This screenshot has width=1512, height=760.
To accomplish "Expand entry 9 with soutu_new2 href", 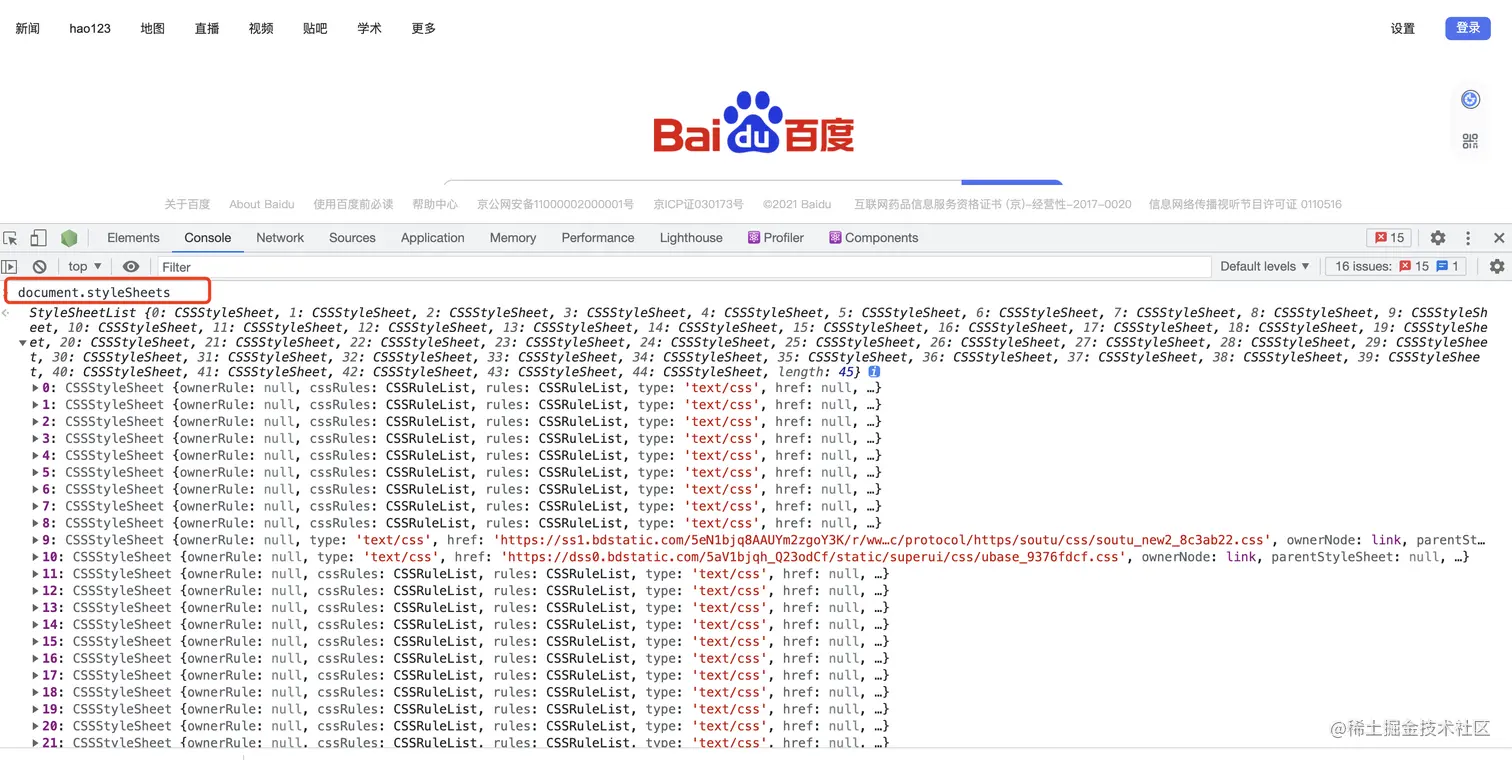I will [x=36, y=540].
